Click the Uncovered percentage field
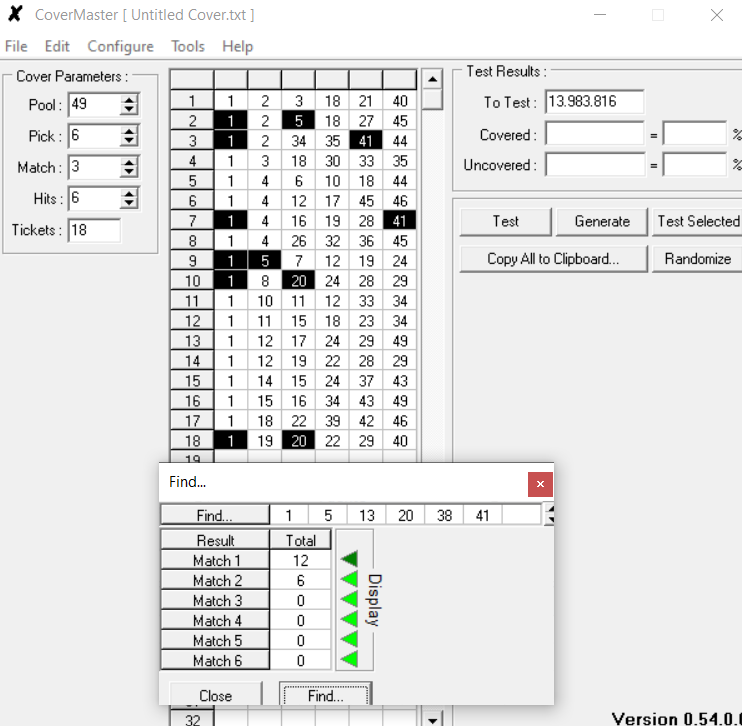 point(695,164)
